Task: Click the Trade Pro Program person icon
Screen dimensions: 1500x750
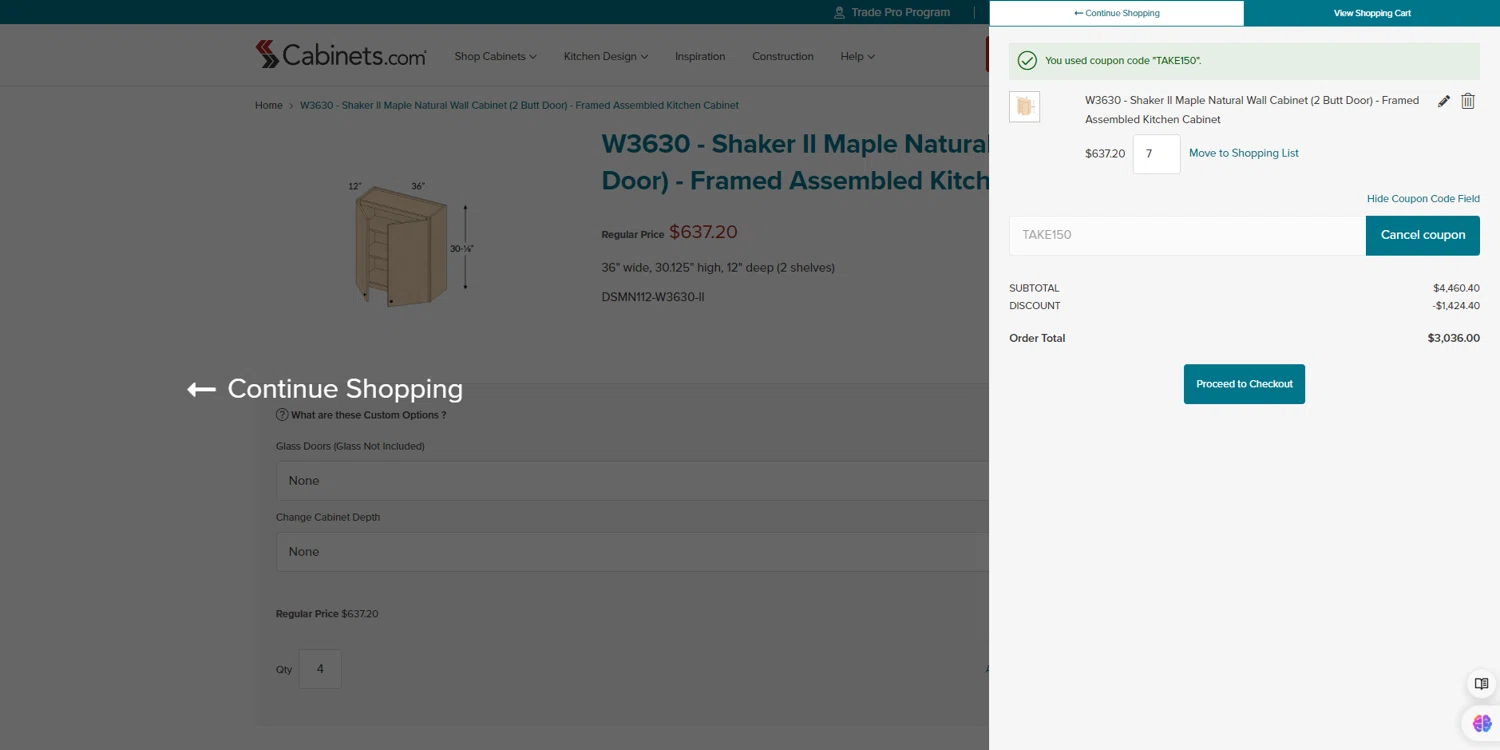Action: (x=839, y=13)
